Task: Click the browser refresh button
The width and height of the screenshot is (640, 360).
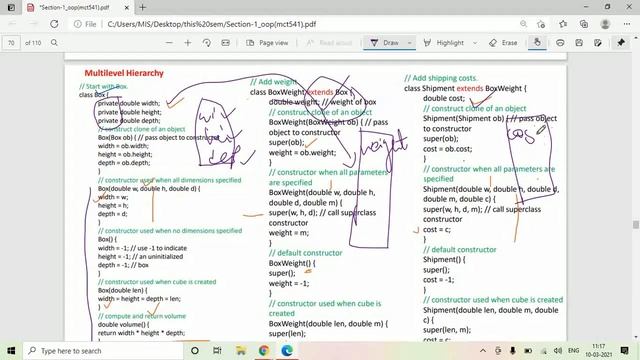Action: click(54, 24)
